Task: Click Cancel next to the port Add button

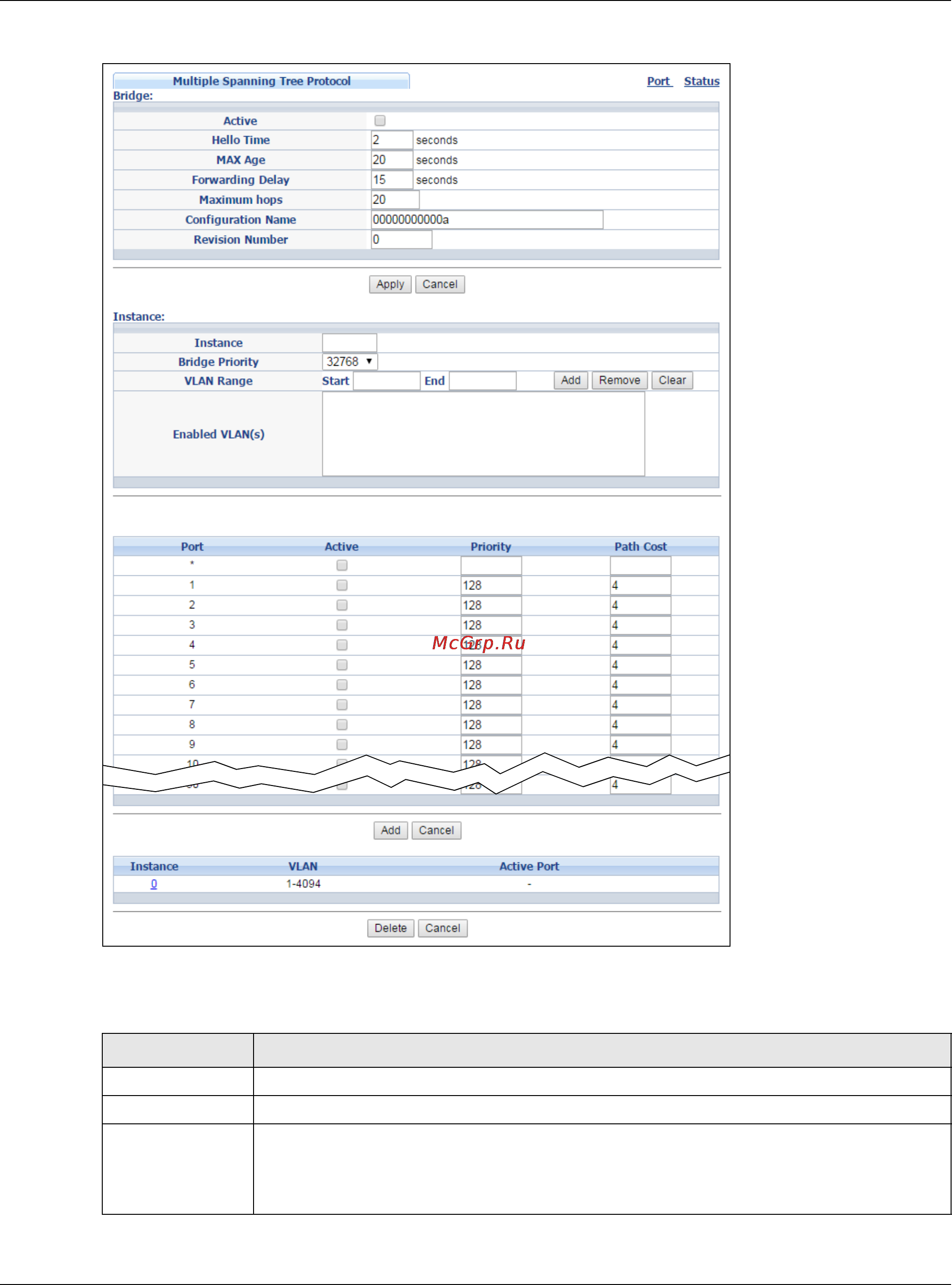Action: pos(436,831)
